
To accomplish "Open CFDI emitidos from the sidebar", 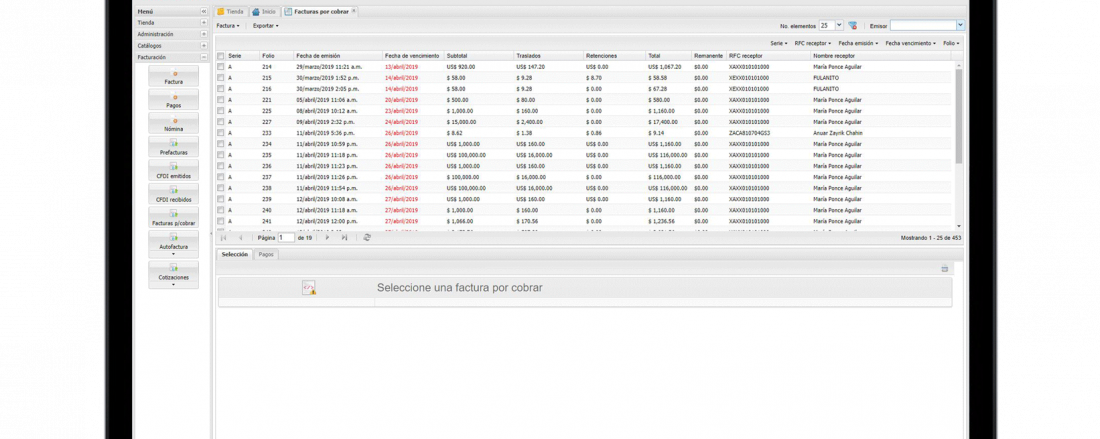I will click(x=173, y=171).
